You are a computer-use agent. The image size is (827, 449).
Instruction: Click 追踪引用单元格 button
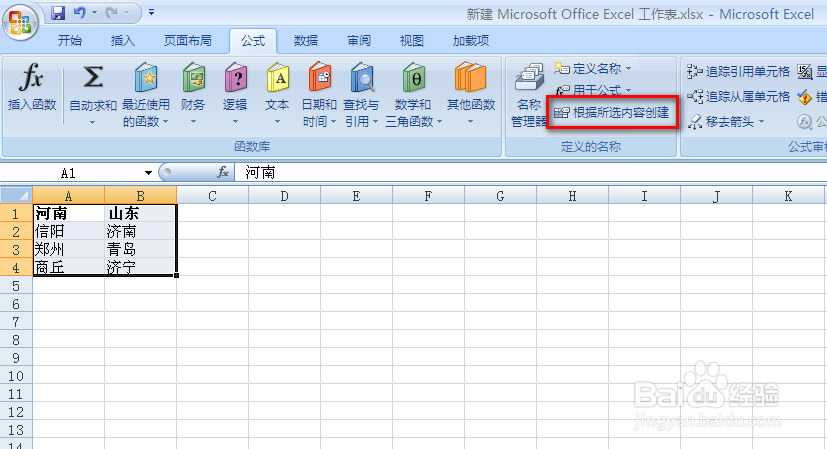[x=738, y=71]
